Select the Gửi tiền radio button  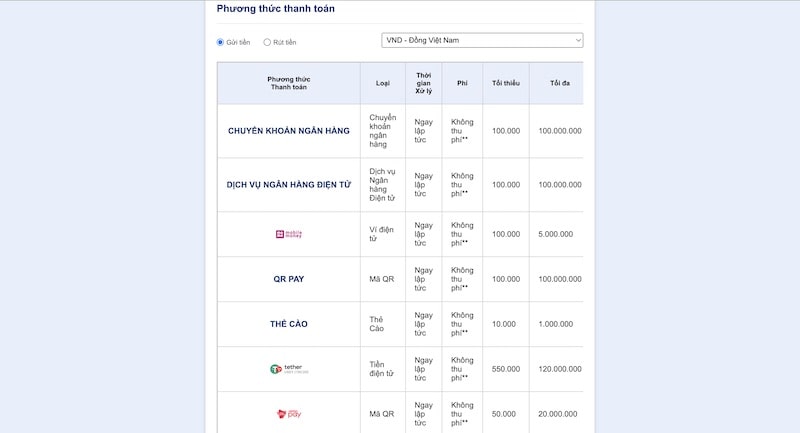(220, 42)
